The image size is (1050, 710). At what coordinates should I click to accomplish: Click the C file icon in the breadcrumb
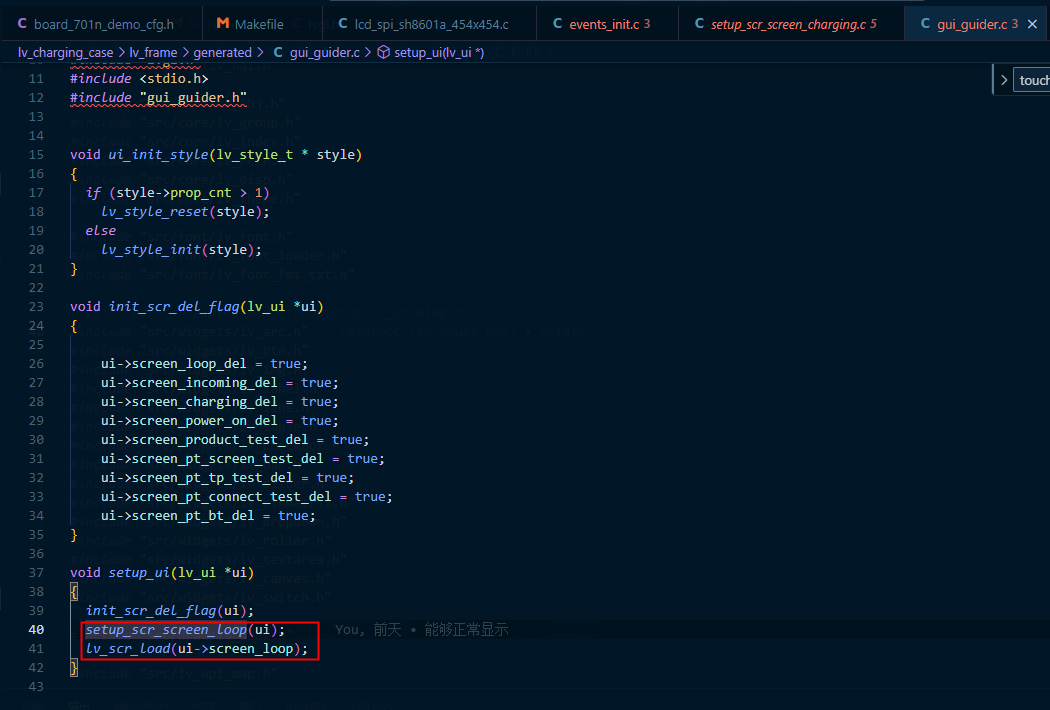[278, 52]
